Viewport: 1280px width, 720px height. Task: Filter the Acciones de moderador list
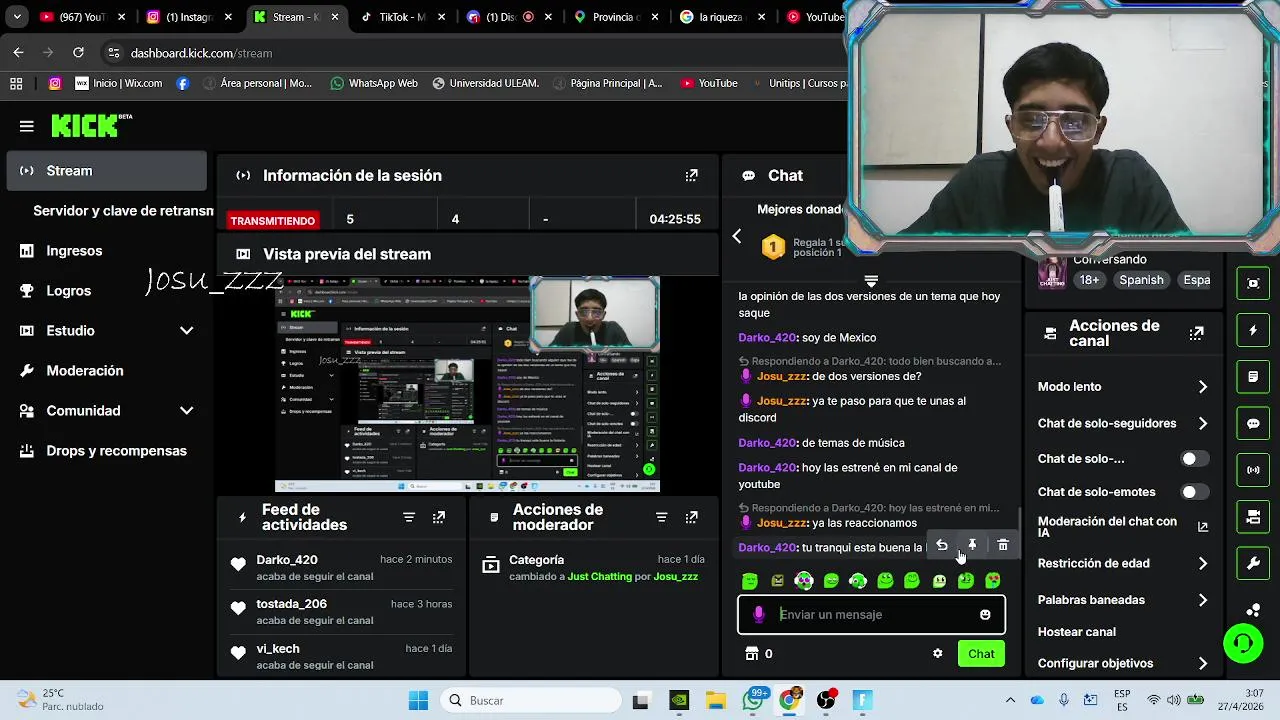[661, 517]
